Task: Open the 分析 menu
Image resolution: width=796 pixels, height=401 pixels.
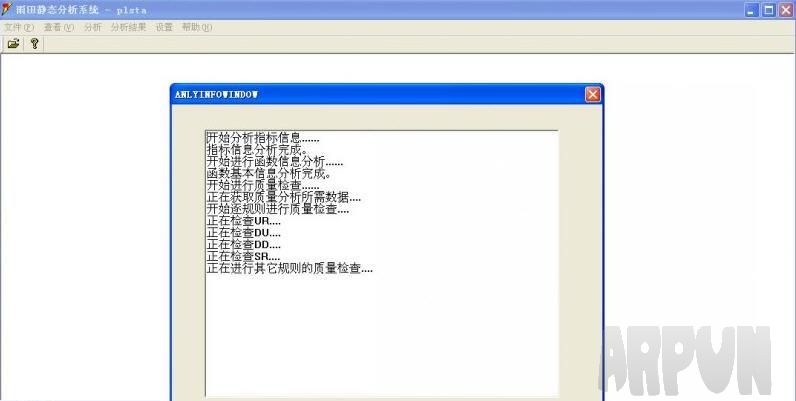Action: (x=92, y=27)
